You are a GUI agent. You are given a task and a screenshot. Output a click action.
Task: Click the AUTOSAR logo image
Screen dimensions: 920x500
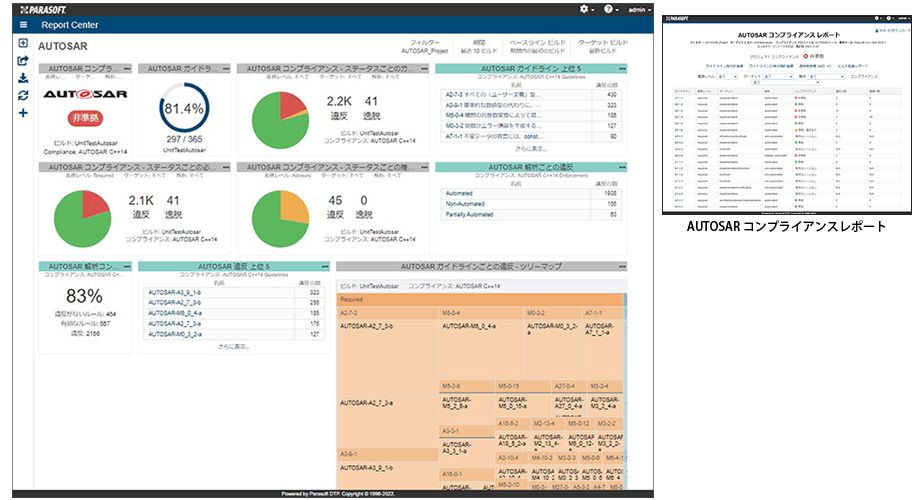click(85, 94)
